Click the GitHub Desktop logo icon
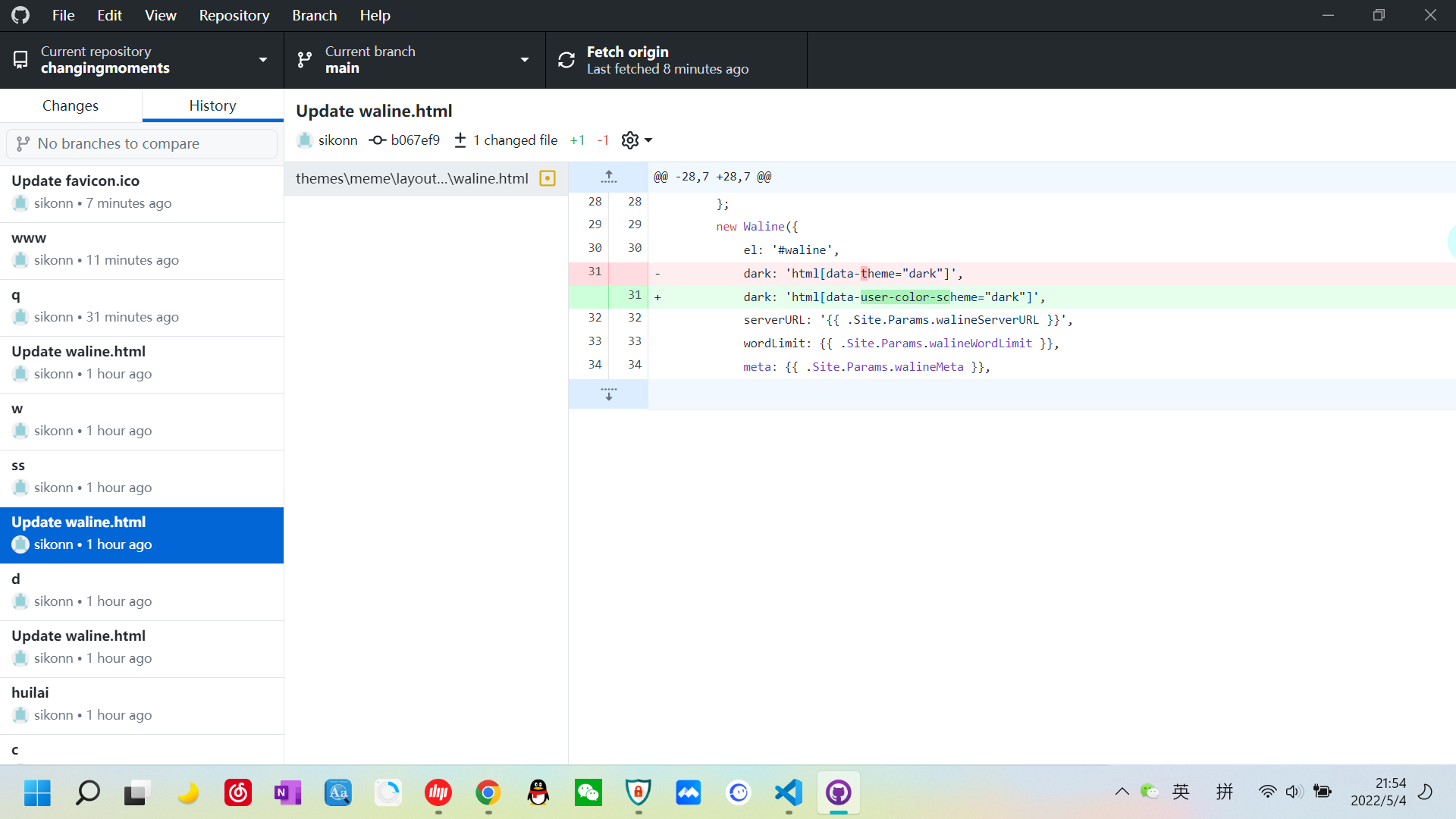 20,15
